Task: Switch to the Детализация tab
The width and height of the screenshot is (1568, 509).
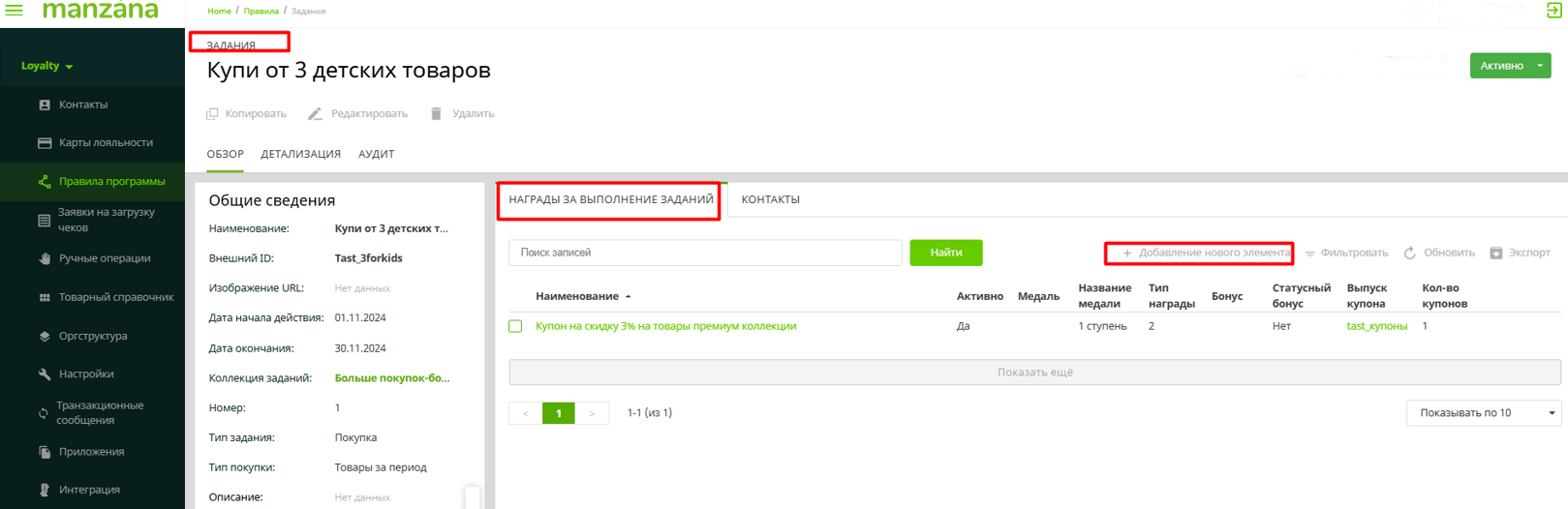Action: coord(300,155)
